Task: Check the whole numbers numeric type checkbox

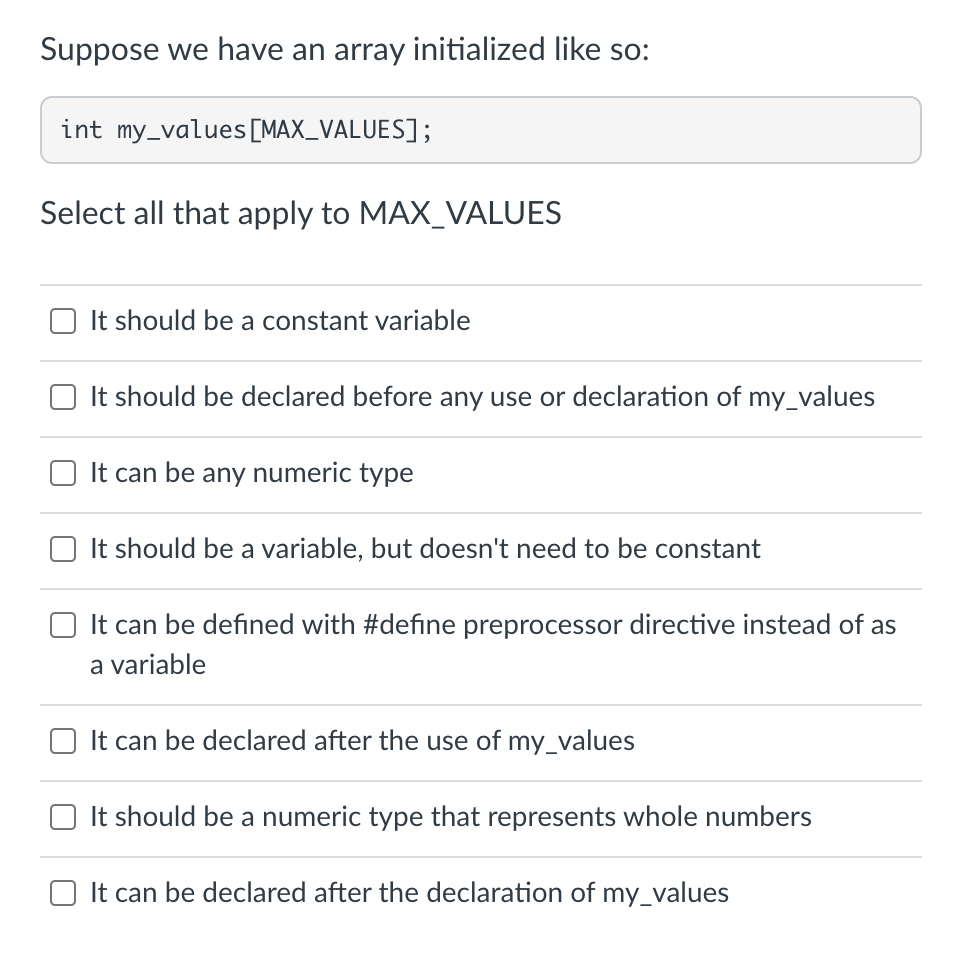Action: (63, 817)
